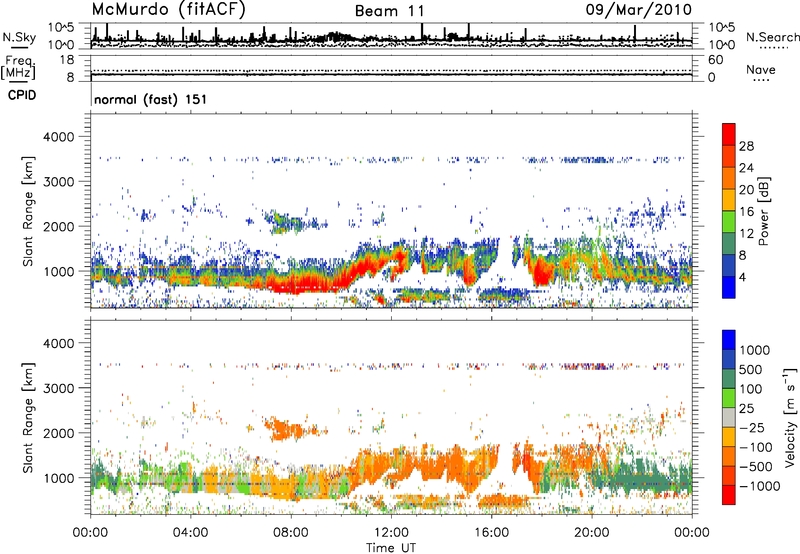800x554 pixels.
Task: Click the N.Search legend label
Action: pyautogui.click(x=772, y=37)
